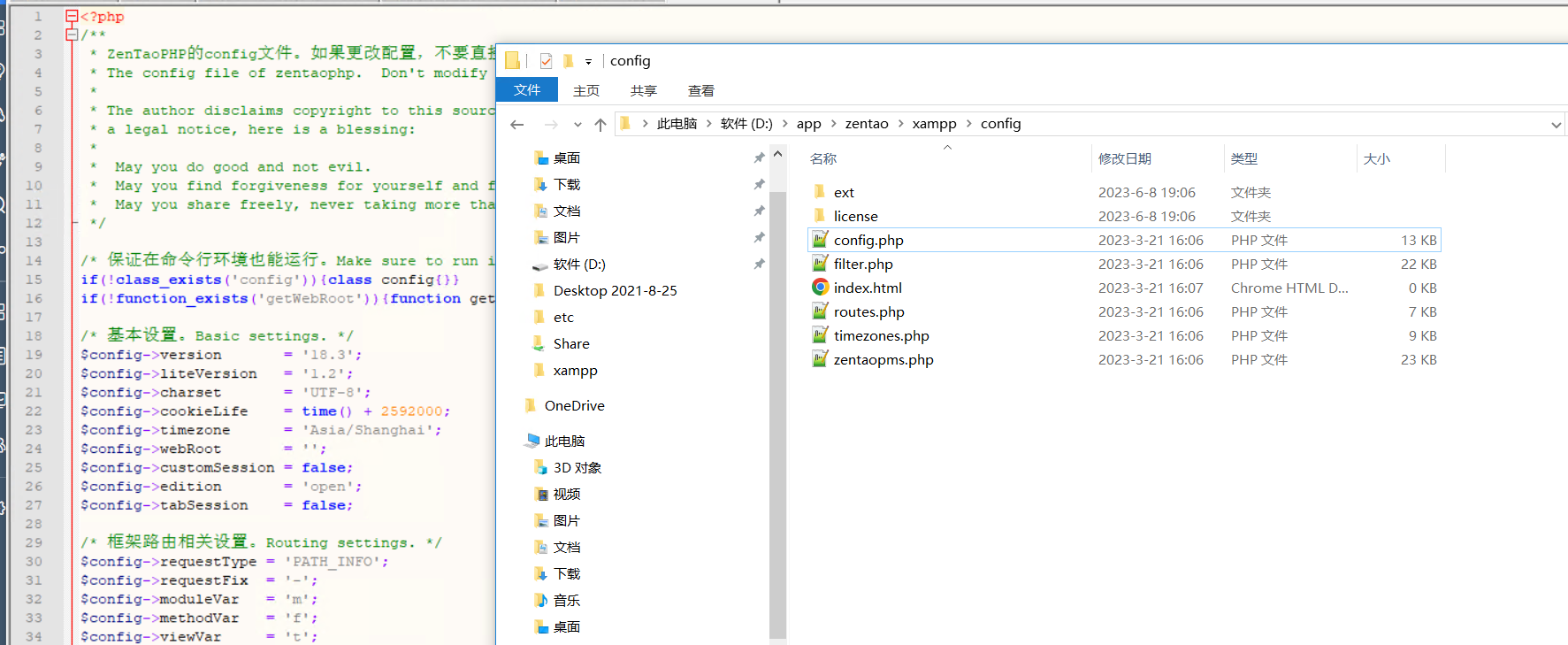Select app in the address breadcrumb
Viewport: 1568px width, 645px height.
(808, 124)
